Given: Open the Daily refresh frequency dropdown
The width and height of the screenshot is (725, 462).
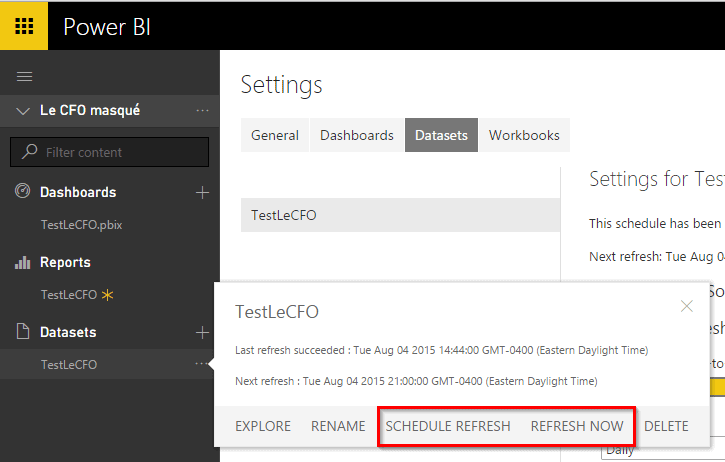Looking at the screenshot, I should click(x=660, y=453).
